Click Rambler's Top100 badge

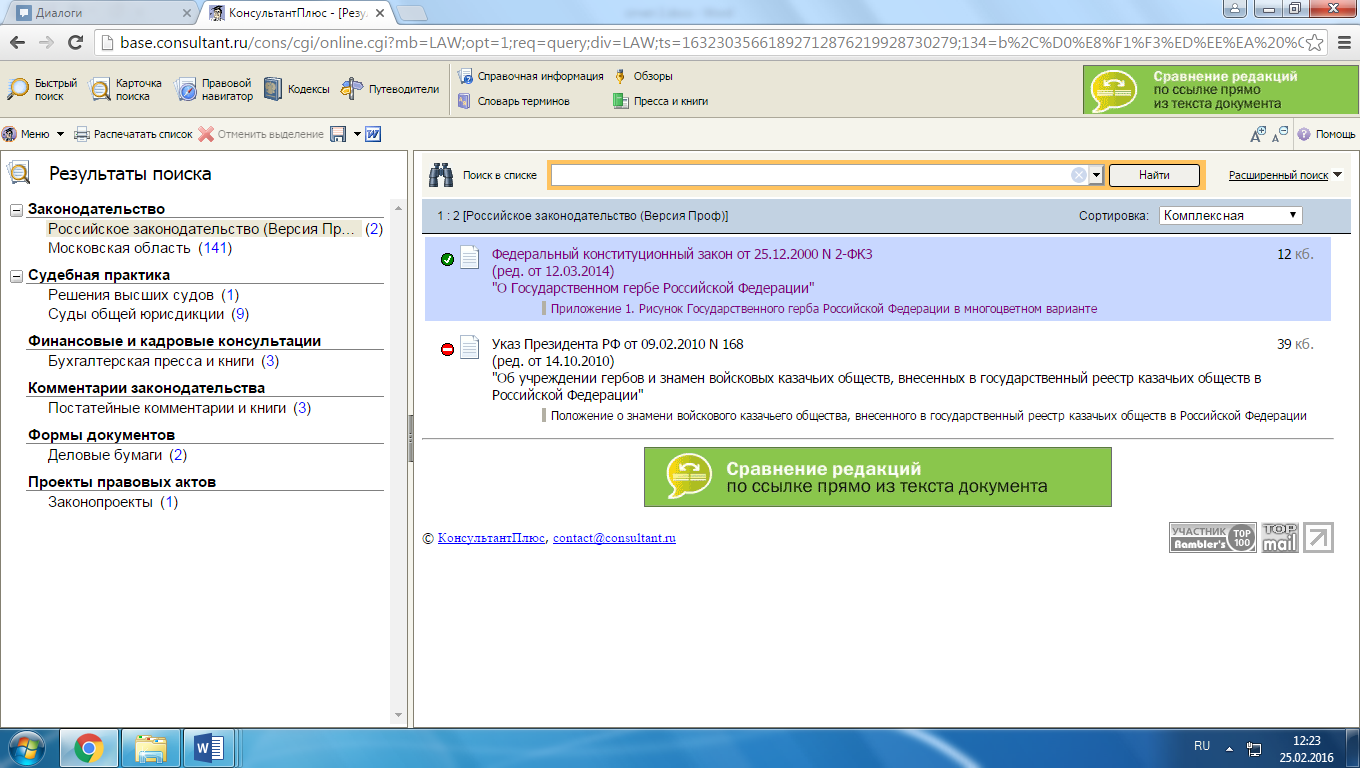pos(1213,537)
